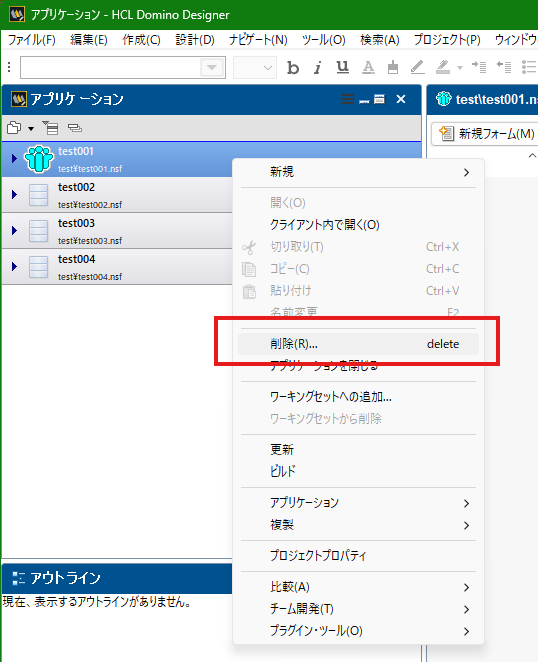
Task: Click the paint bucket fill icon
Action: pos(393,68)
